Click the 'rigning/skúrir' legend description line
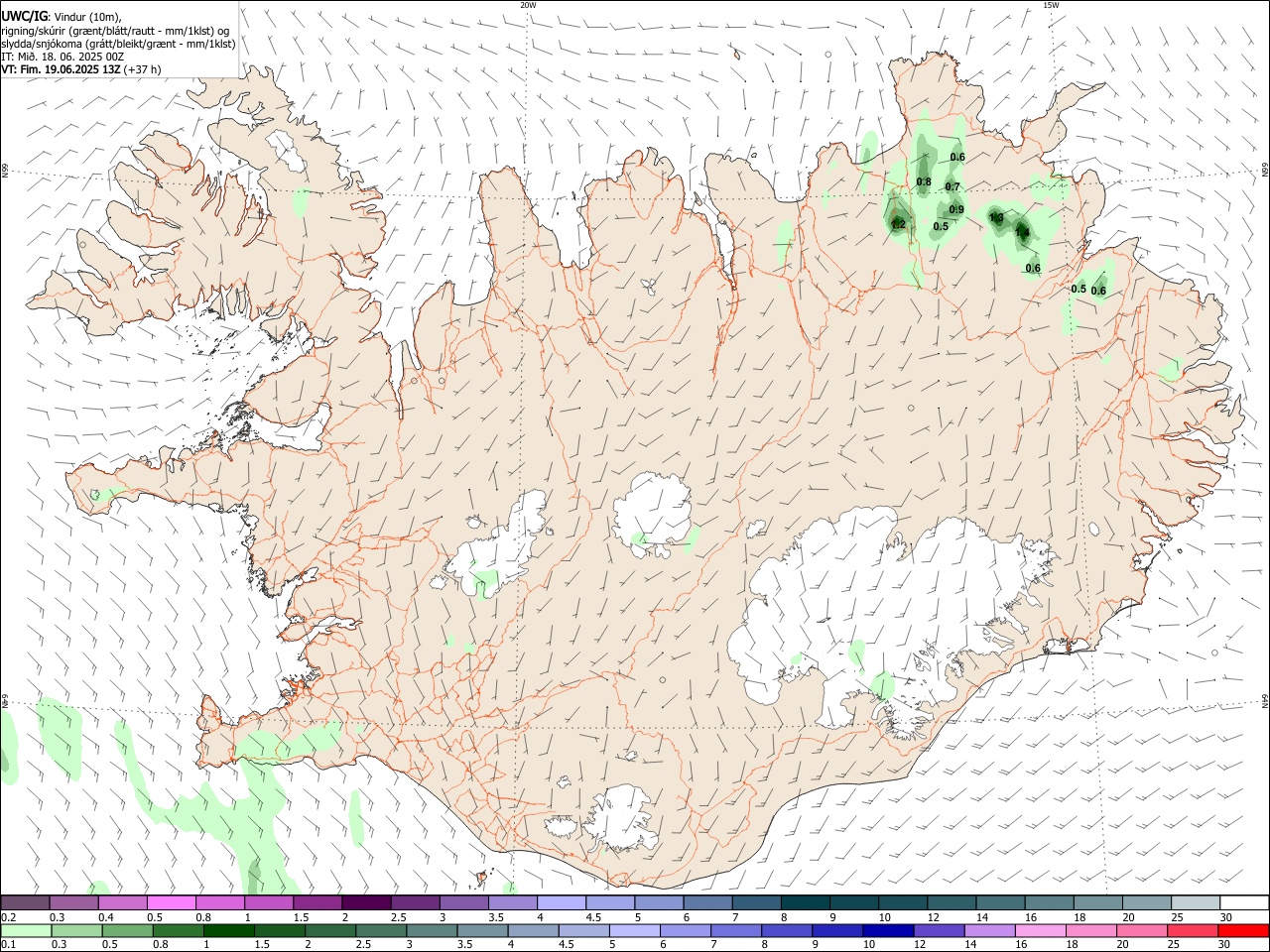The image size is (1270, 952). point(115,31)
